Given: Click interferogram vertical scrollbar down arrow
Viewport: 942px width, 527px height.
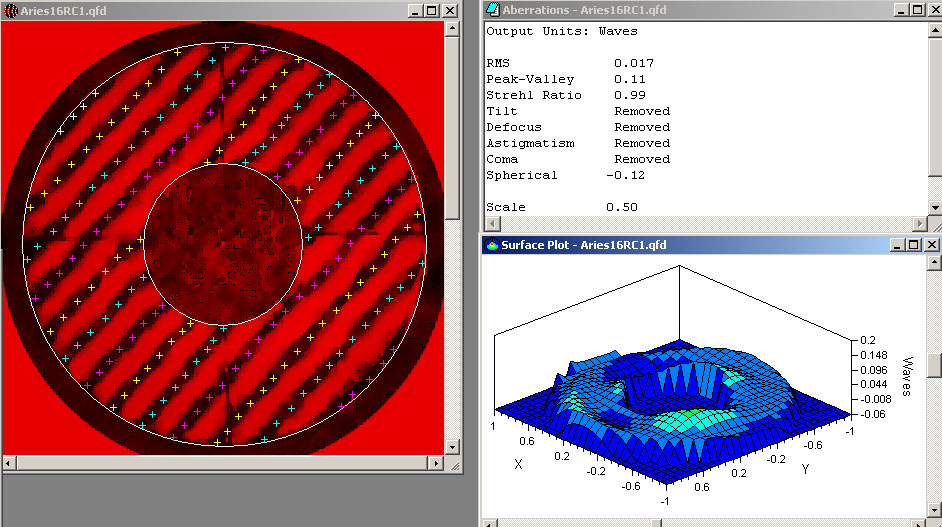Looking at the screenshot, I should pyautogui.click(x=452, y=447).
